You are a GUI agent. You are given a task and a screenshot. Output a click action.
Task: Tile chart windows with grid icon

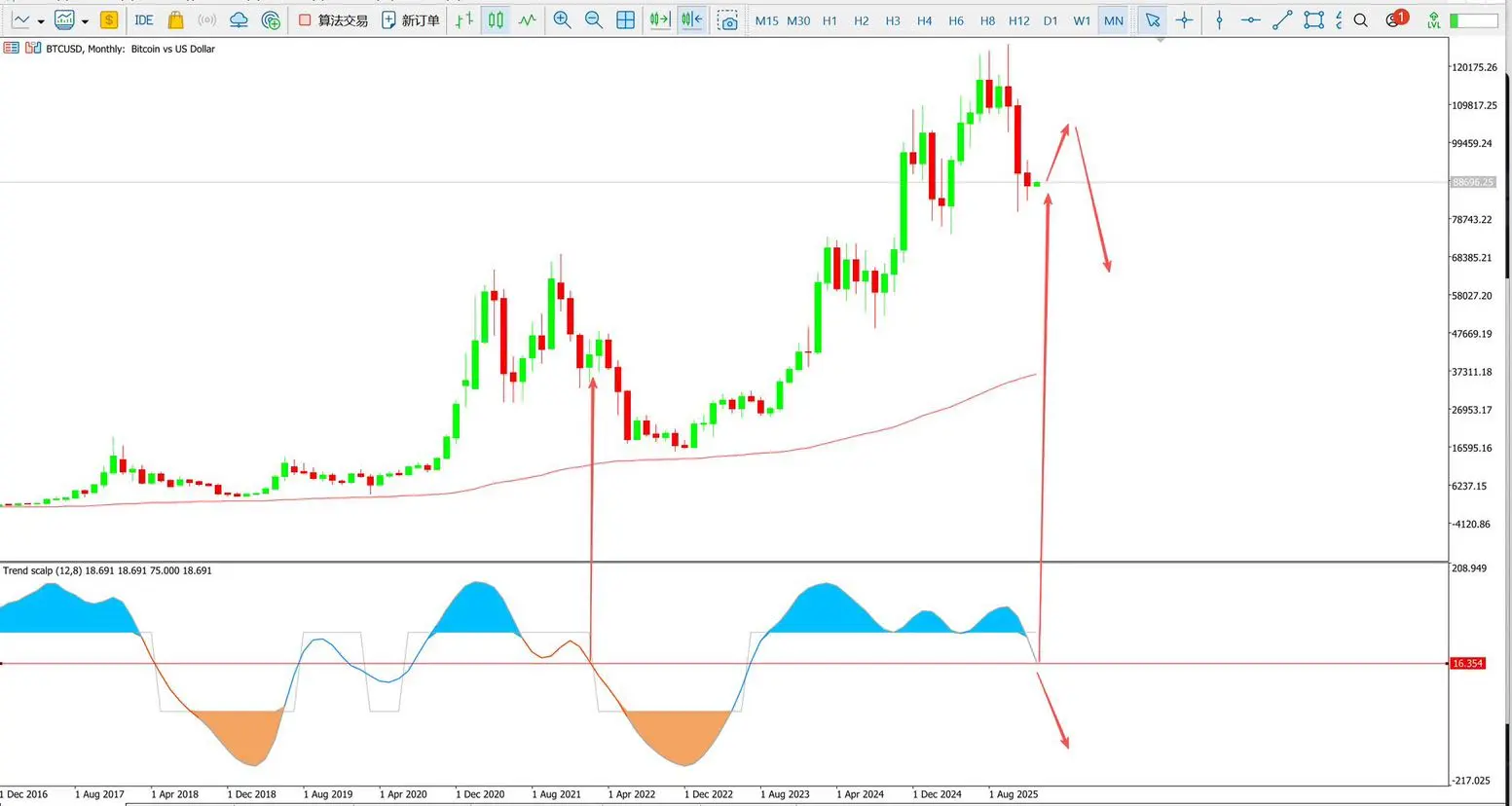coord(626,19)
